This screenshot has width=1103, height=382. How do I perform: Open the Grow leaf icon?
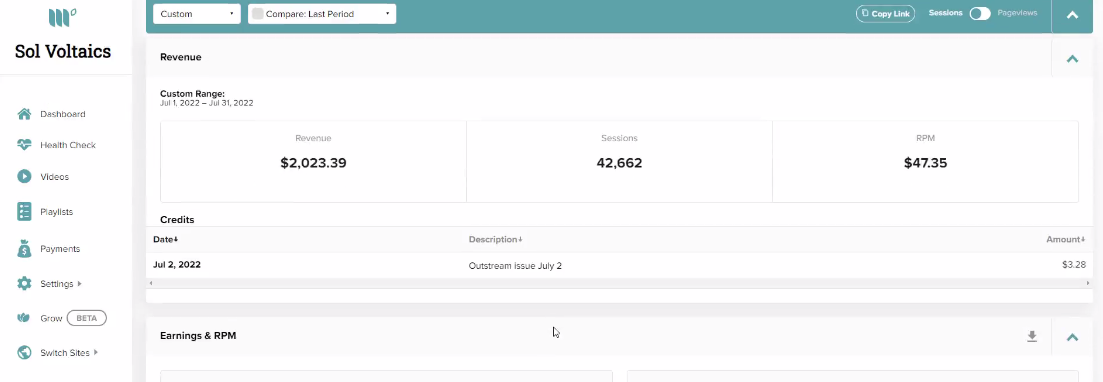coord(25,318)
